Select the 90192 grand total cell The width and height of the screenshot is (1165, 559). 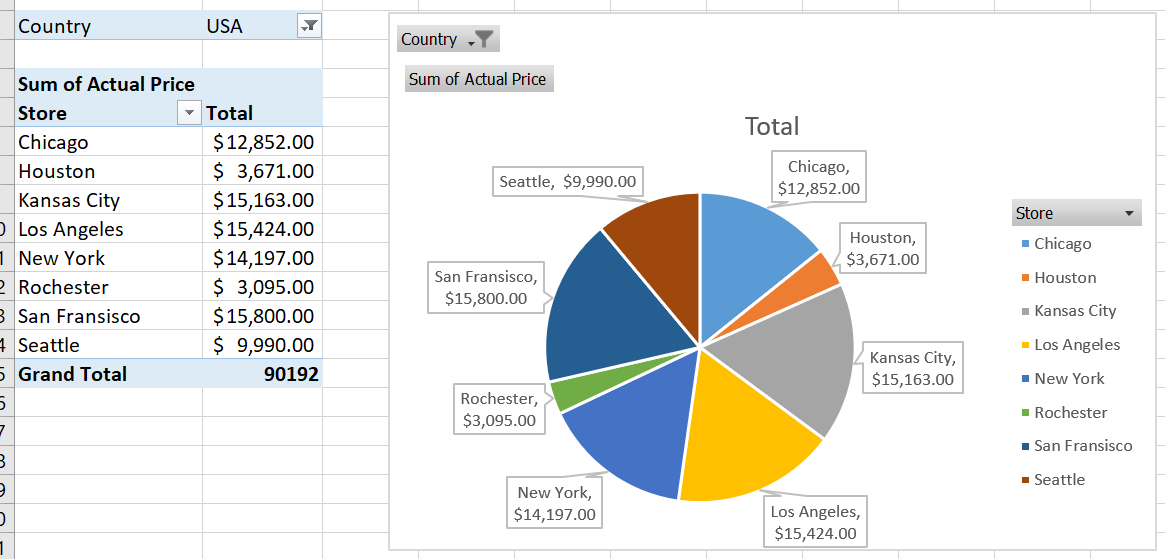tap(262, 374)
